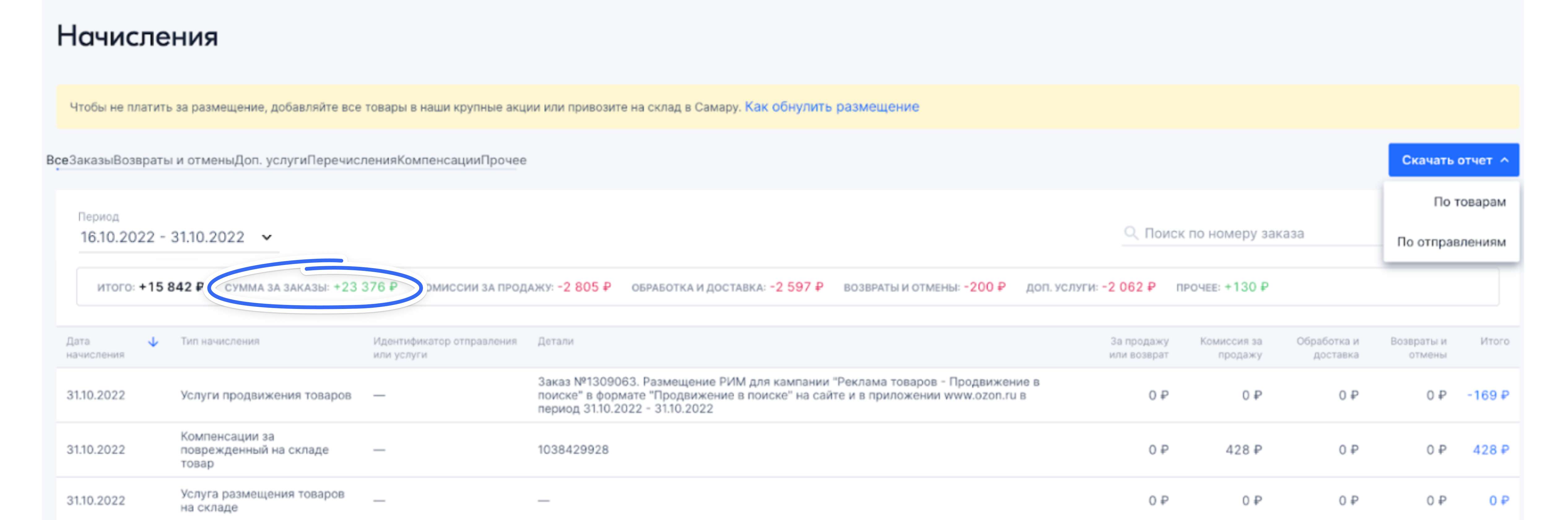Click the Итого column header

click(x=1494, y=341)
